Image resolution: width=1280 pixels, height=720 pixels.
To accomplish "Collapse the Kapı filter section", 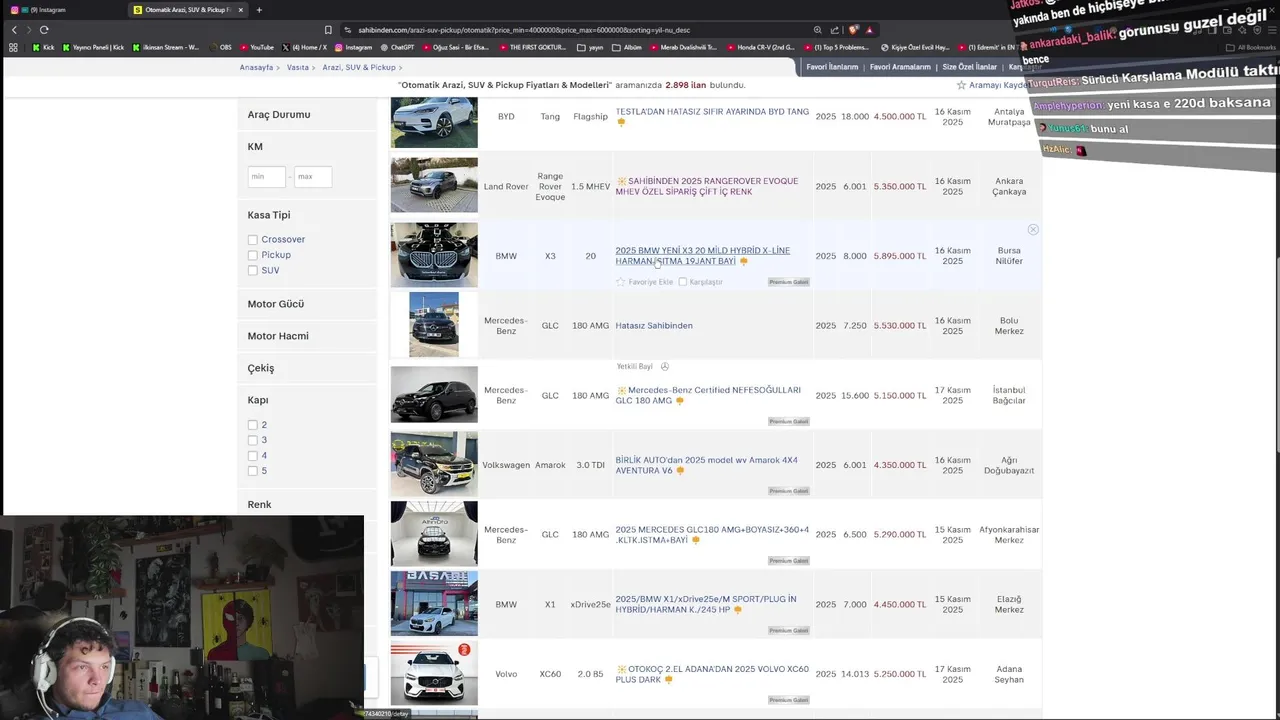I will 258,400.
